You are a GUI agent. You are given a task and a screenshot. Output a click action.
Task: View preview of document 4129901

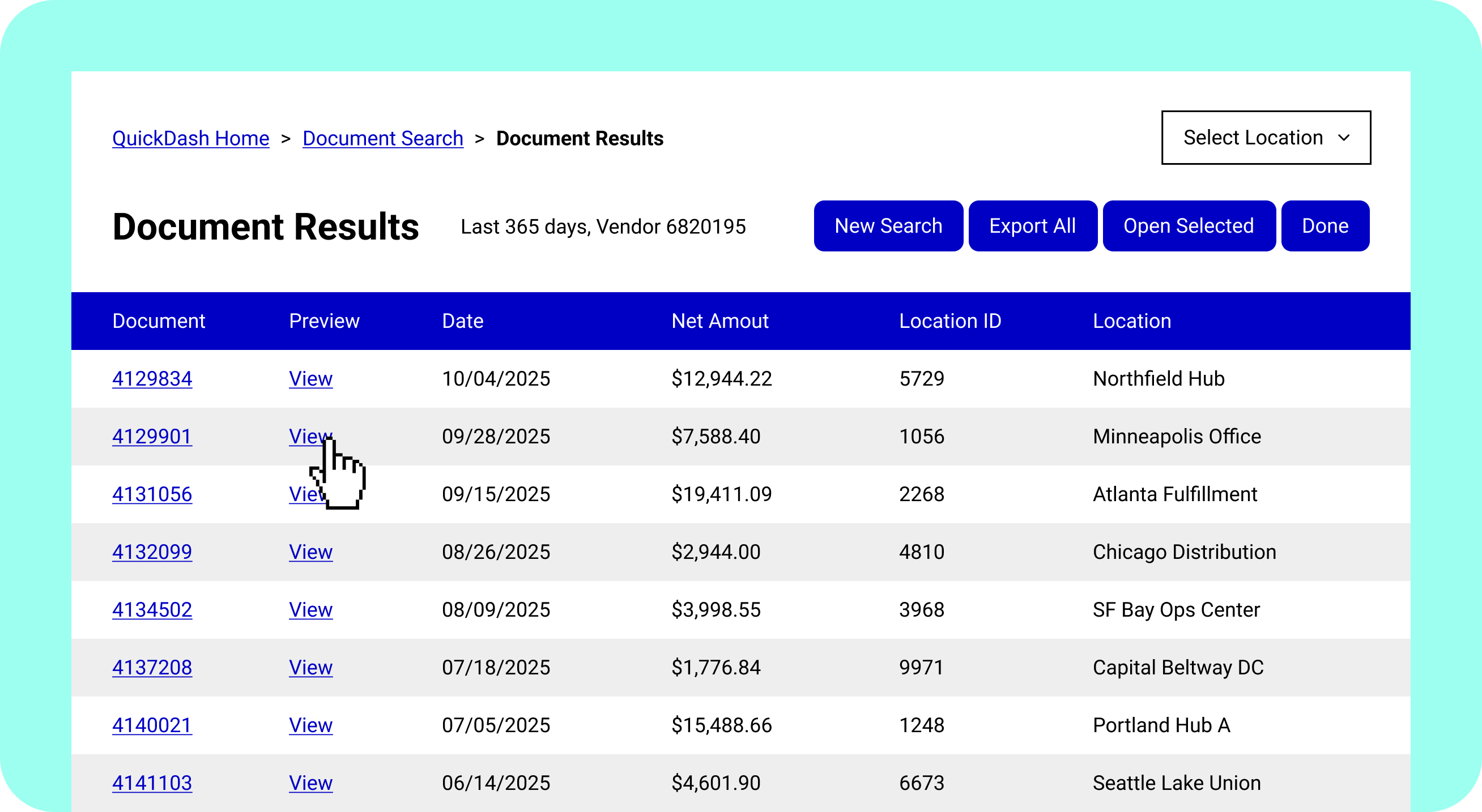click(x=310, y=437)
